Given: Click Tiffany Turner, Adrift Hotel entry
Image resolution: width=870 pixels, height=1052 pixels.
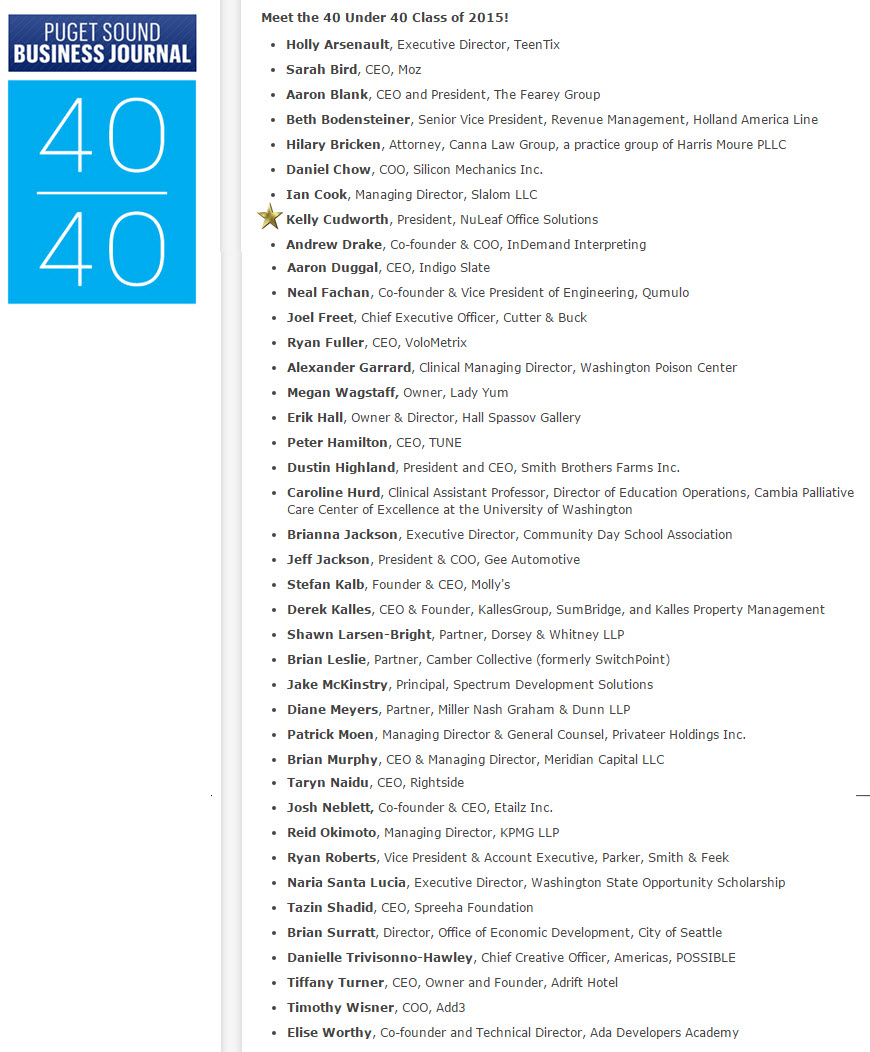Looking at the screenshot, I should (x=453, y=983).
